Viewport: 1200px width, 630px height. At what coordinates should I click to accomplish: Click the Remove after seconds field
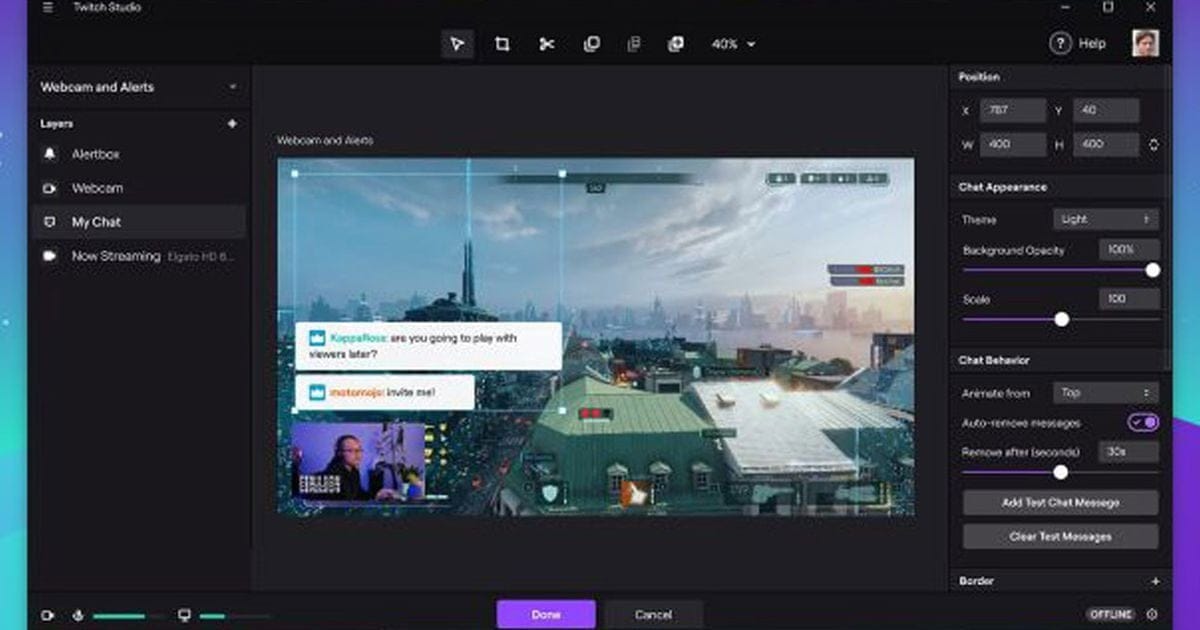tap(1129, 452)
